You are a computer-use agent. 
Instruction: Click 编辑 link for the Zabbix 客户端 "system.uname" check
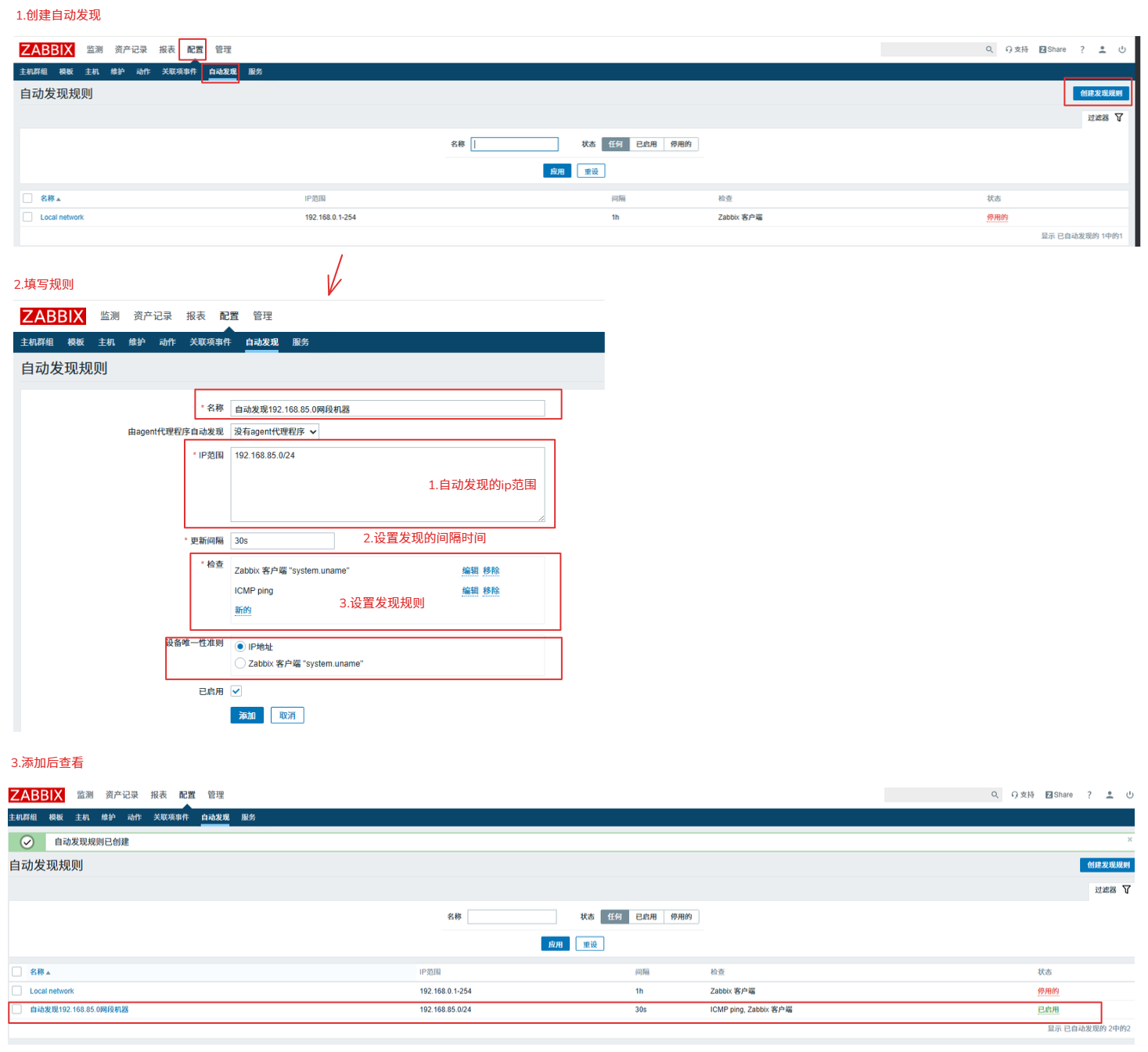[470, 571]
